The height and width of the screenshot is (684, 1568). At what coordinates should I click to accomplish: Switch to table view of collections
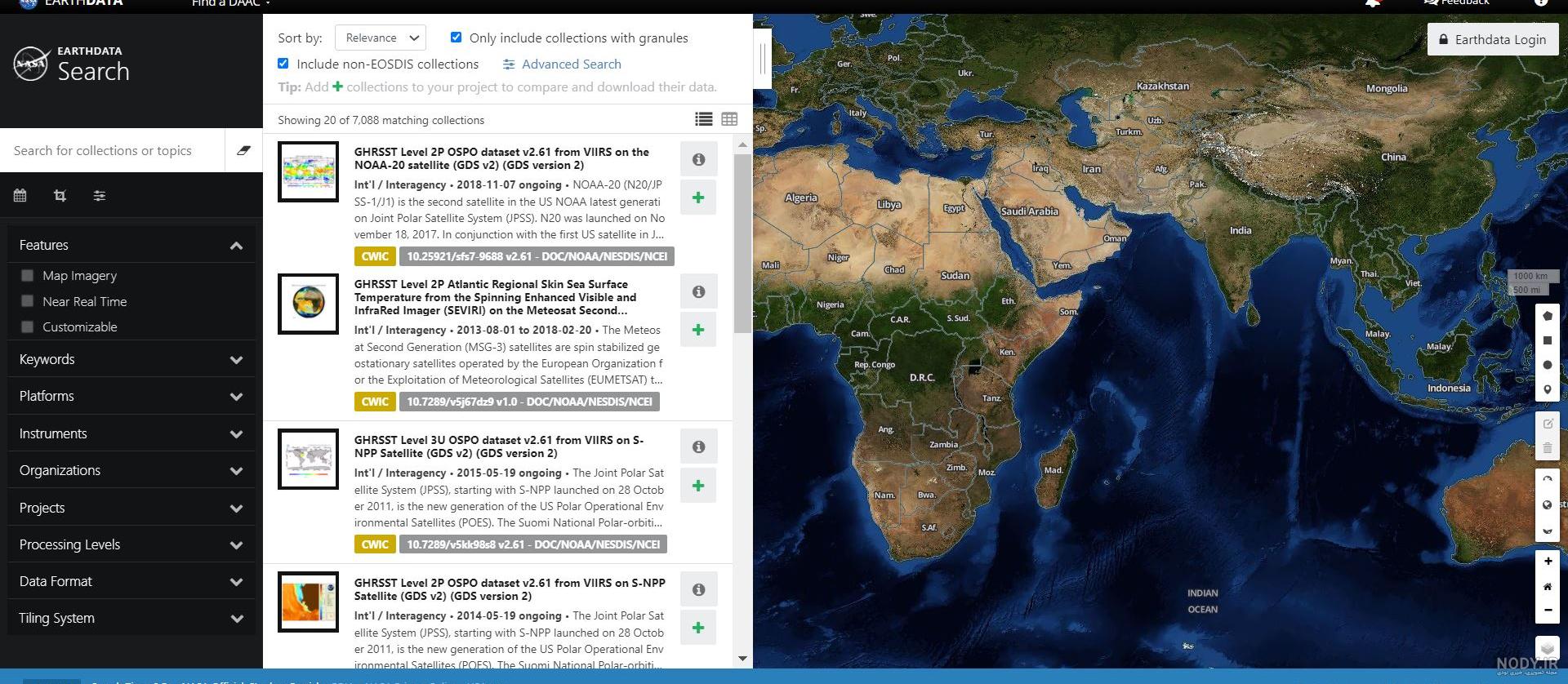729,119
